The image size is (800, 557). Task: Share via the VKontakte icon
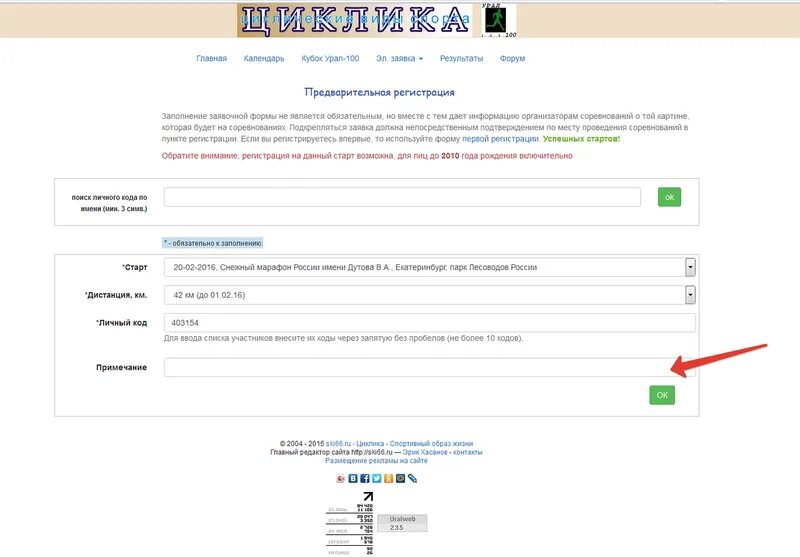353,478
